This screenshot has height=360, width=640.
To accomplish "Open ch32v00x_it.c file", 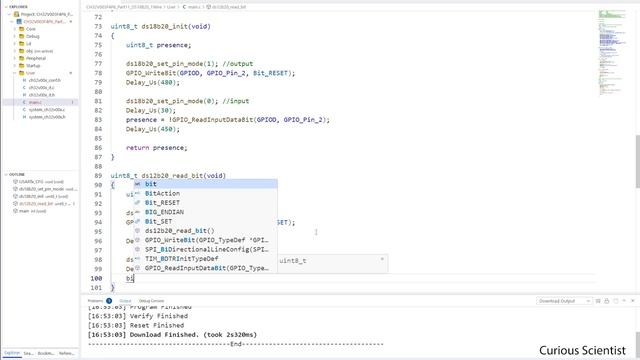I will pos(41,88).
